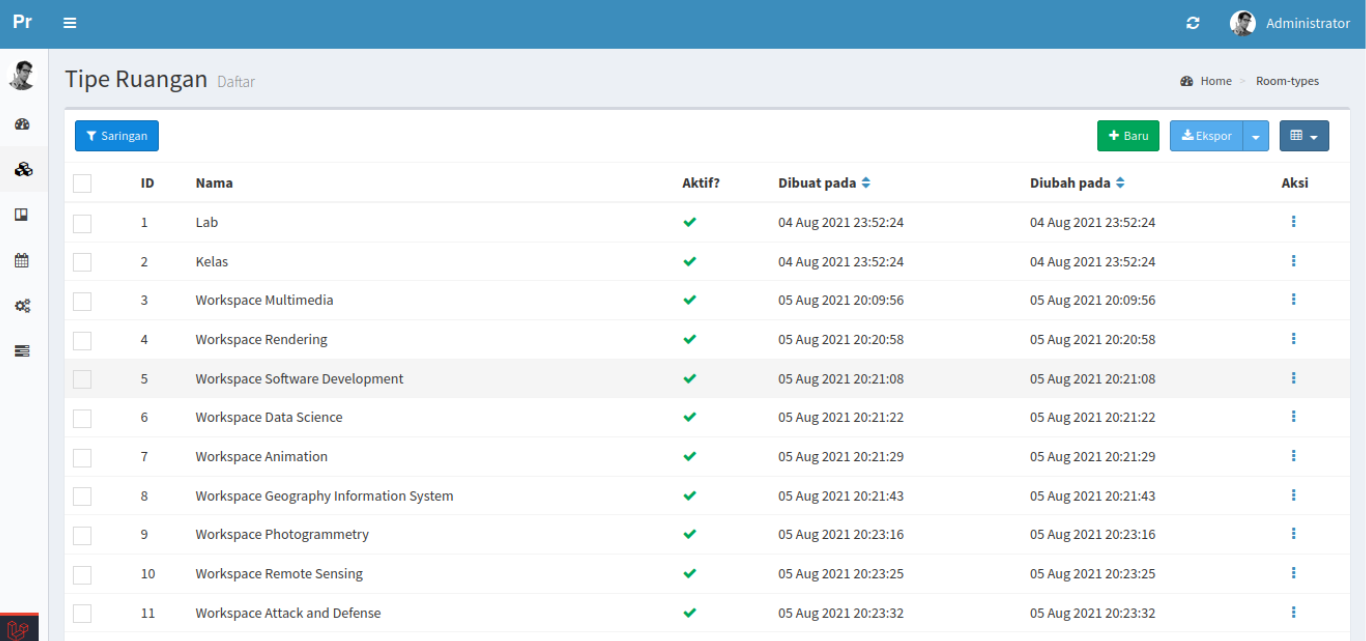Click the refresh icon in top bar
The width and height of the screenshot is (1366, 641).
pyautogui.click(x=1192, y=23)
